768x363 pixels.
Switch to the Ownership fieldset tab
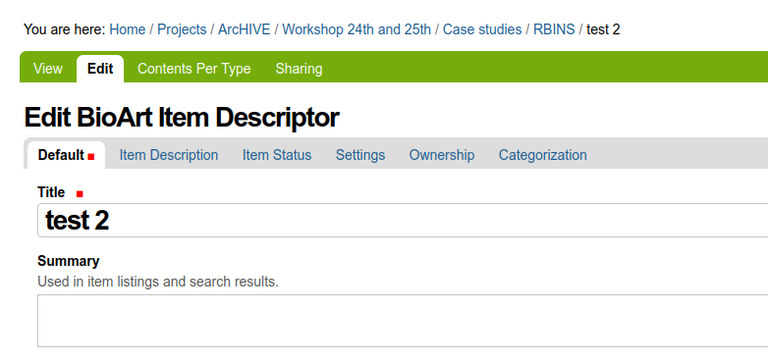442,155
